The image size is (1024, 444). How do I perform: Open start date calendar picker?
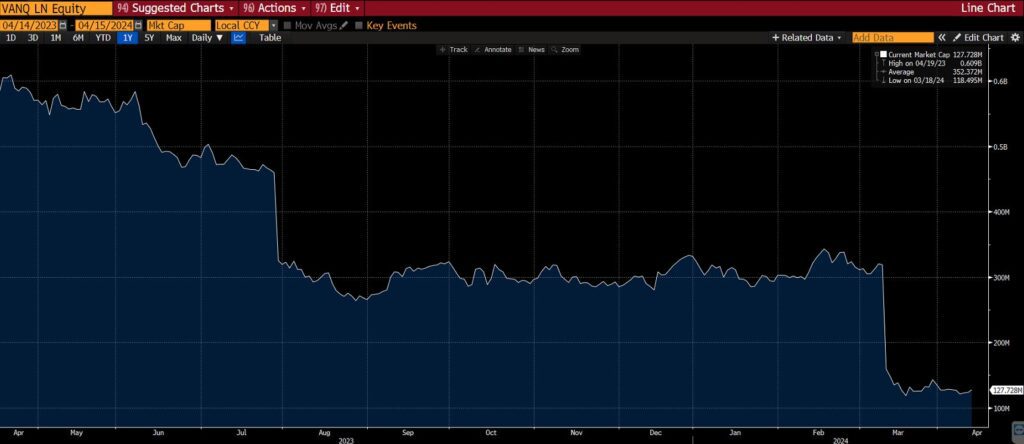tap(64, 24)
